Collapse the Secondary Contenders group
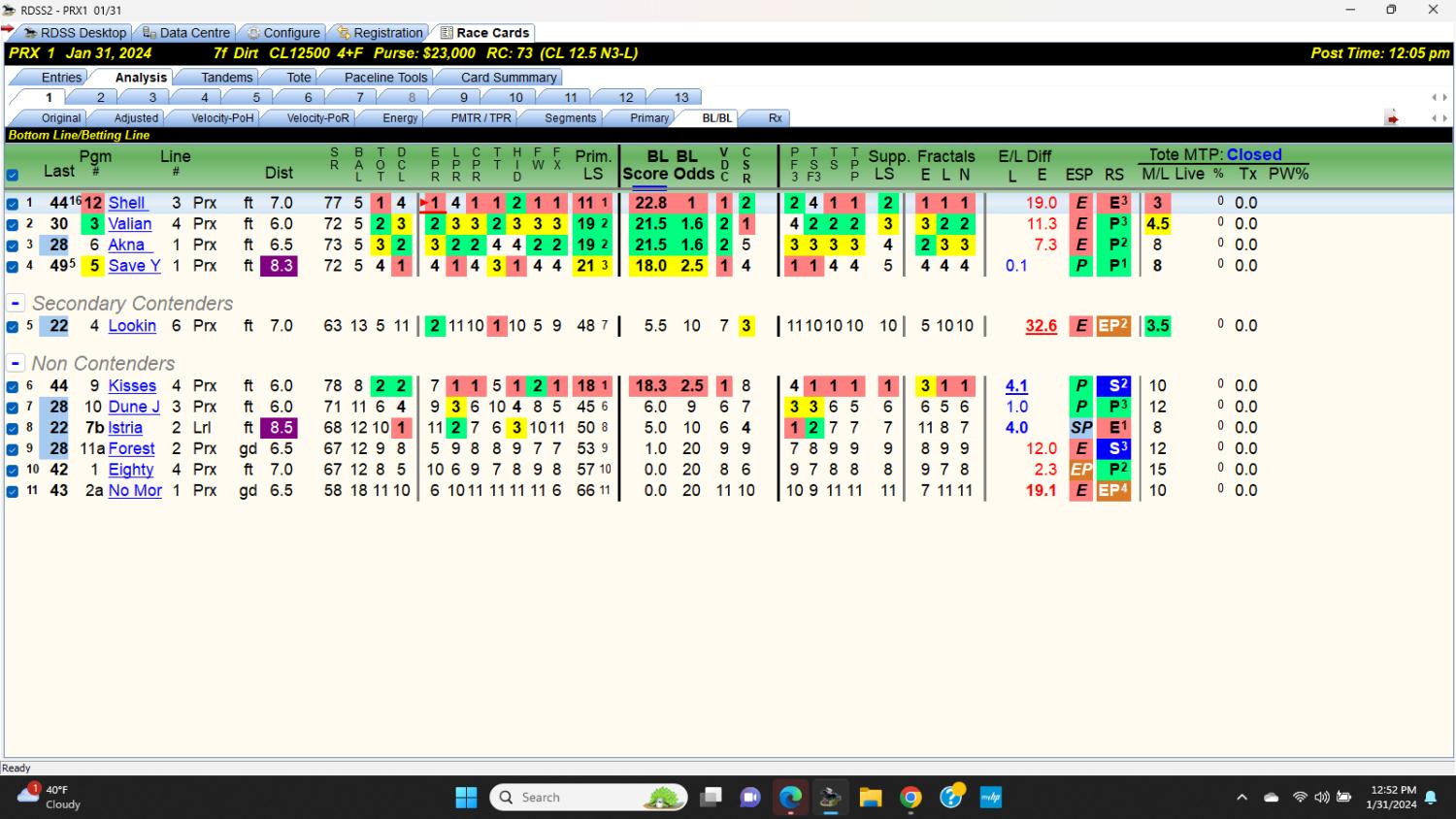The image size is (1456, 819). point(16,304)
